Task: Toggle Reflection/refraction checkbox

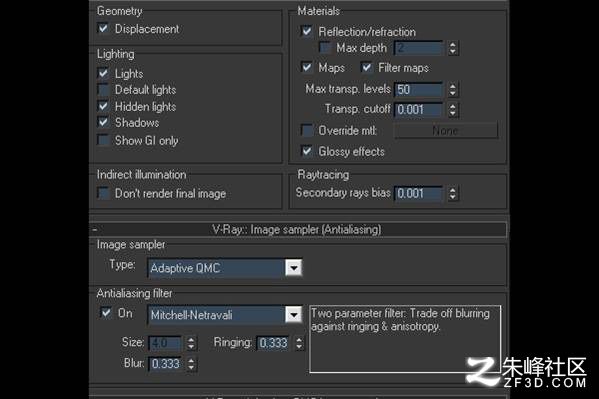Action: pos(307,31)
